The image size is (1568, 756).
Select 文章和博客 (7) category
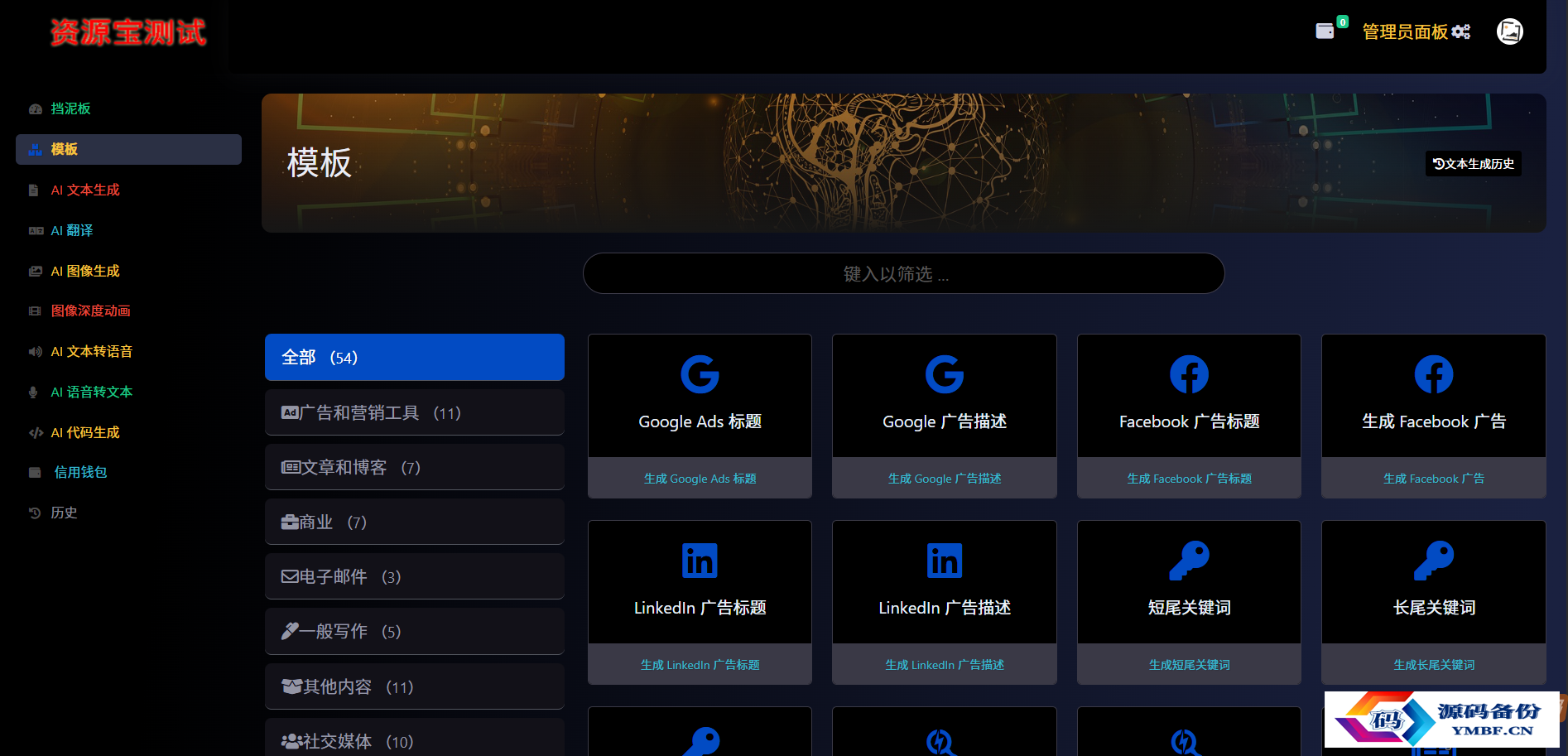pyautogui.click(x=415, y=467)
